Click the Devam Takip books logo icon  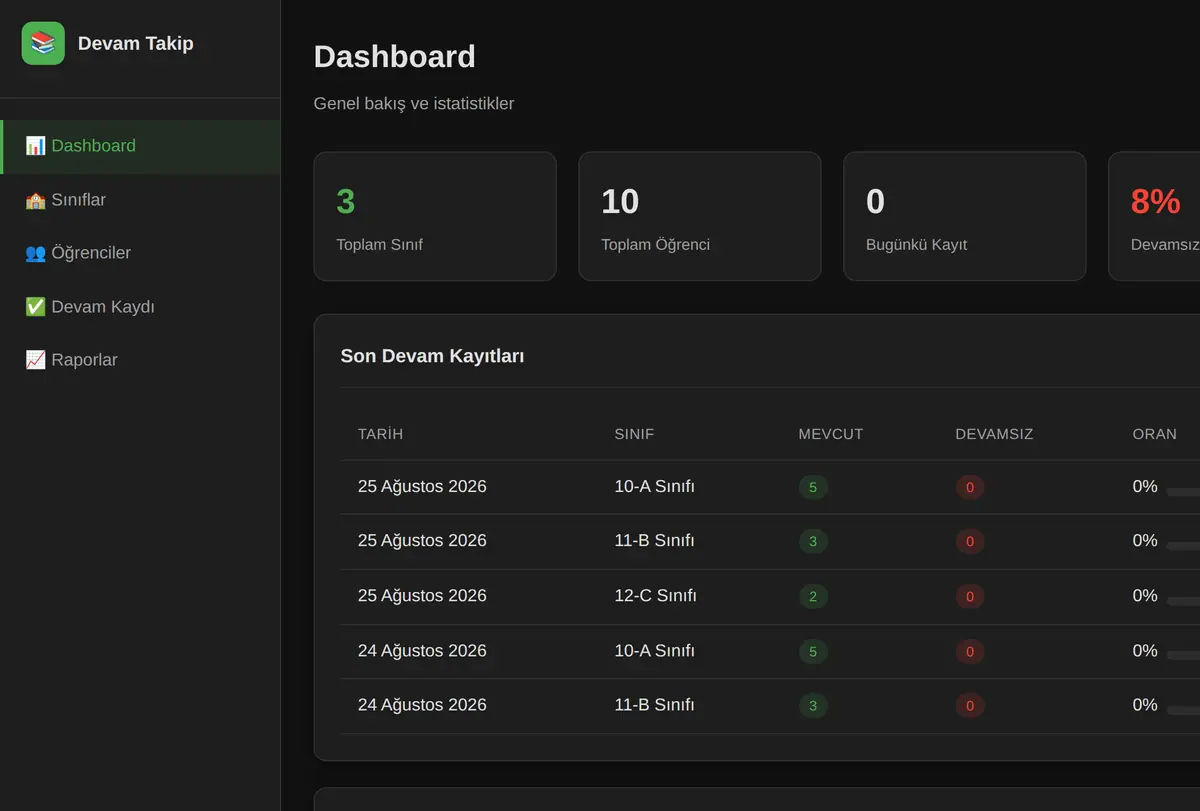pos(43,43)
